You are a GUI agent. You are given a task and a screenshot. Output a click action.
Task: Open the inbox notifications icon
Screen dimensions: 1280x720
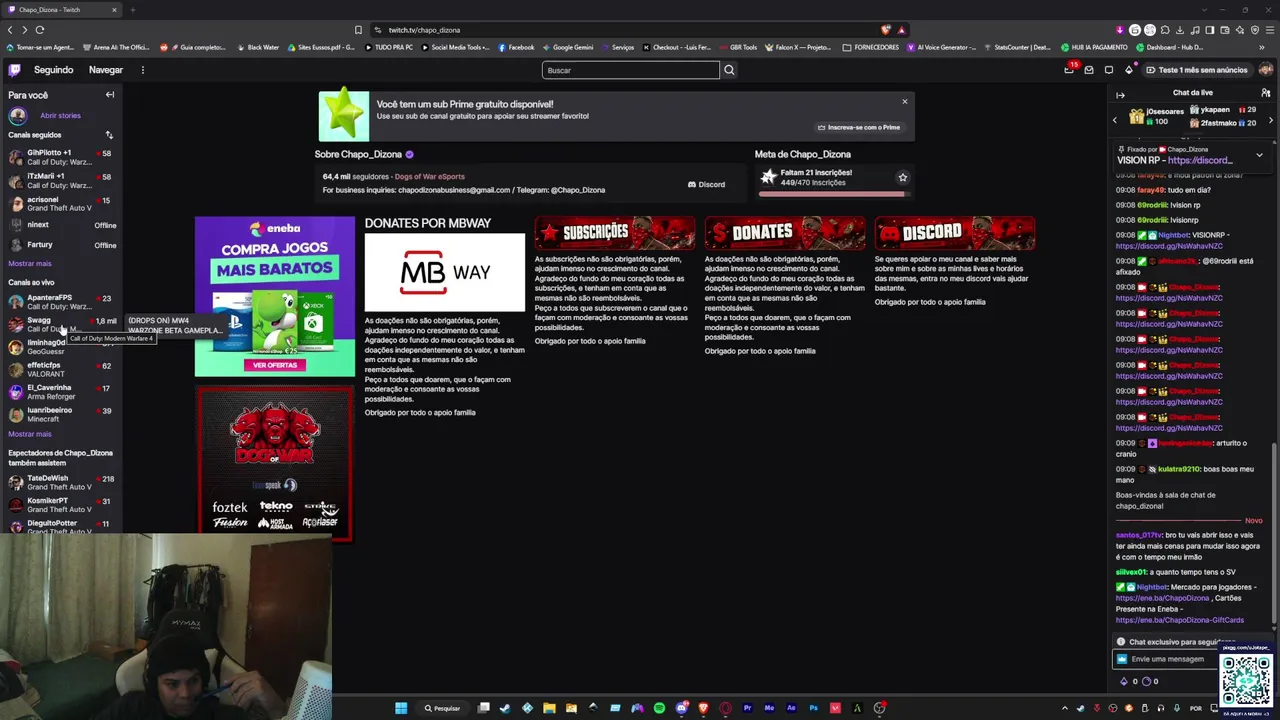(1089, 70)
